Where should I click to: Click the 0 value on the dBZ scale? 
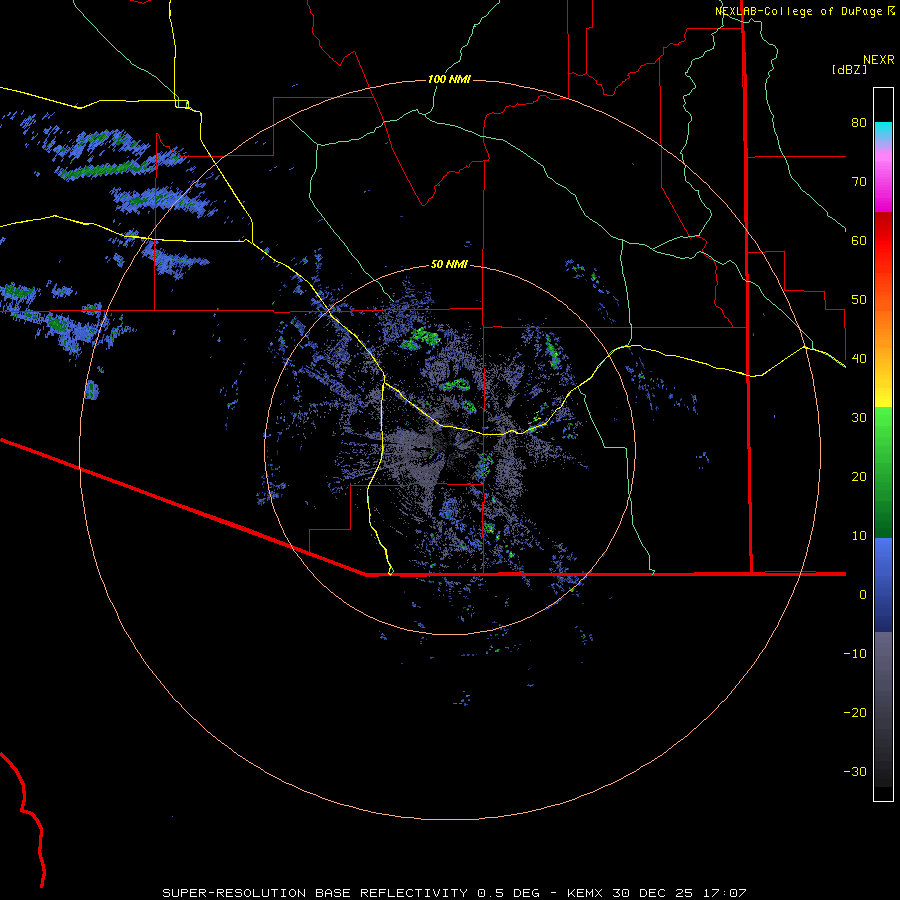[x=863, y=595]
